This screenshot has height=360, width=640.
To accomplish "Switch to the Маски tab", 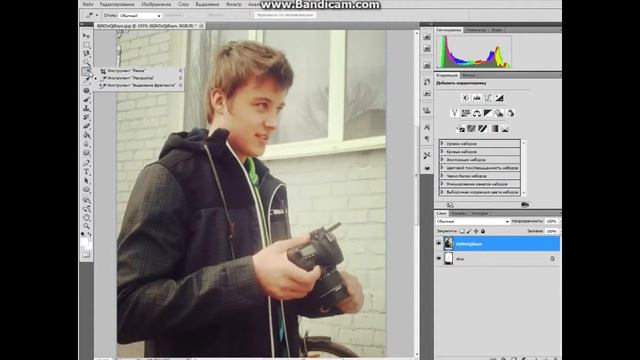I will pos(468,76).
